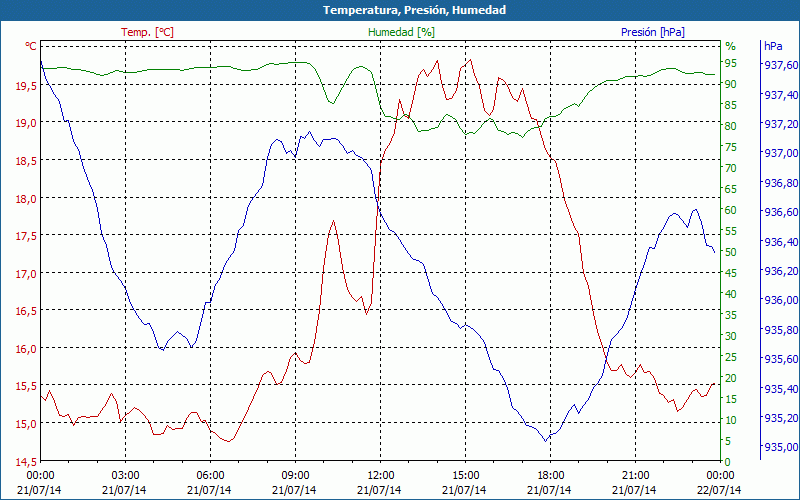This screenshot has height=500, width=800.
Task: Click the '06:00' time axis label
Action: point(211,476)
